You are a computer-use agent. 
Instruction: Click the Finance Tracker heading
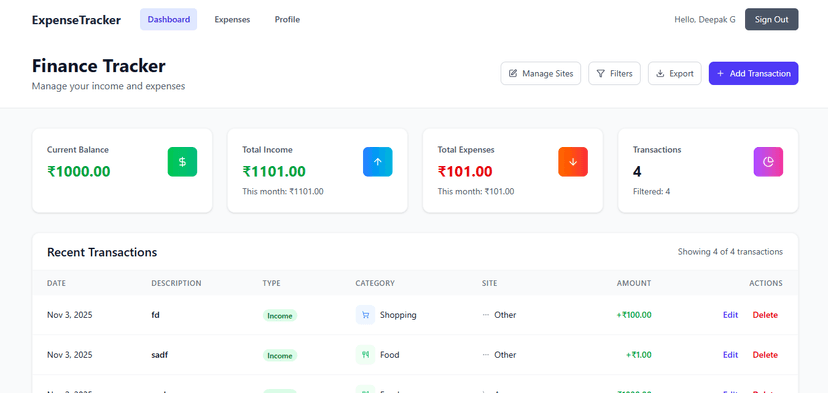[x=99, y=66]
